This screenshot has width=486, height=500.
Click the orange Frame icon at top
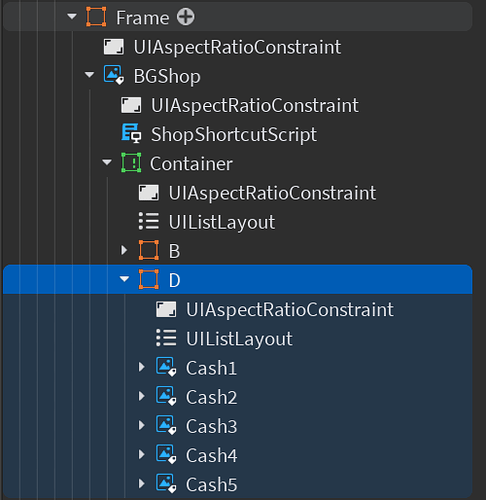pyautogui.click(x=96, y=17)
